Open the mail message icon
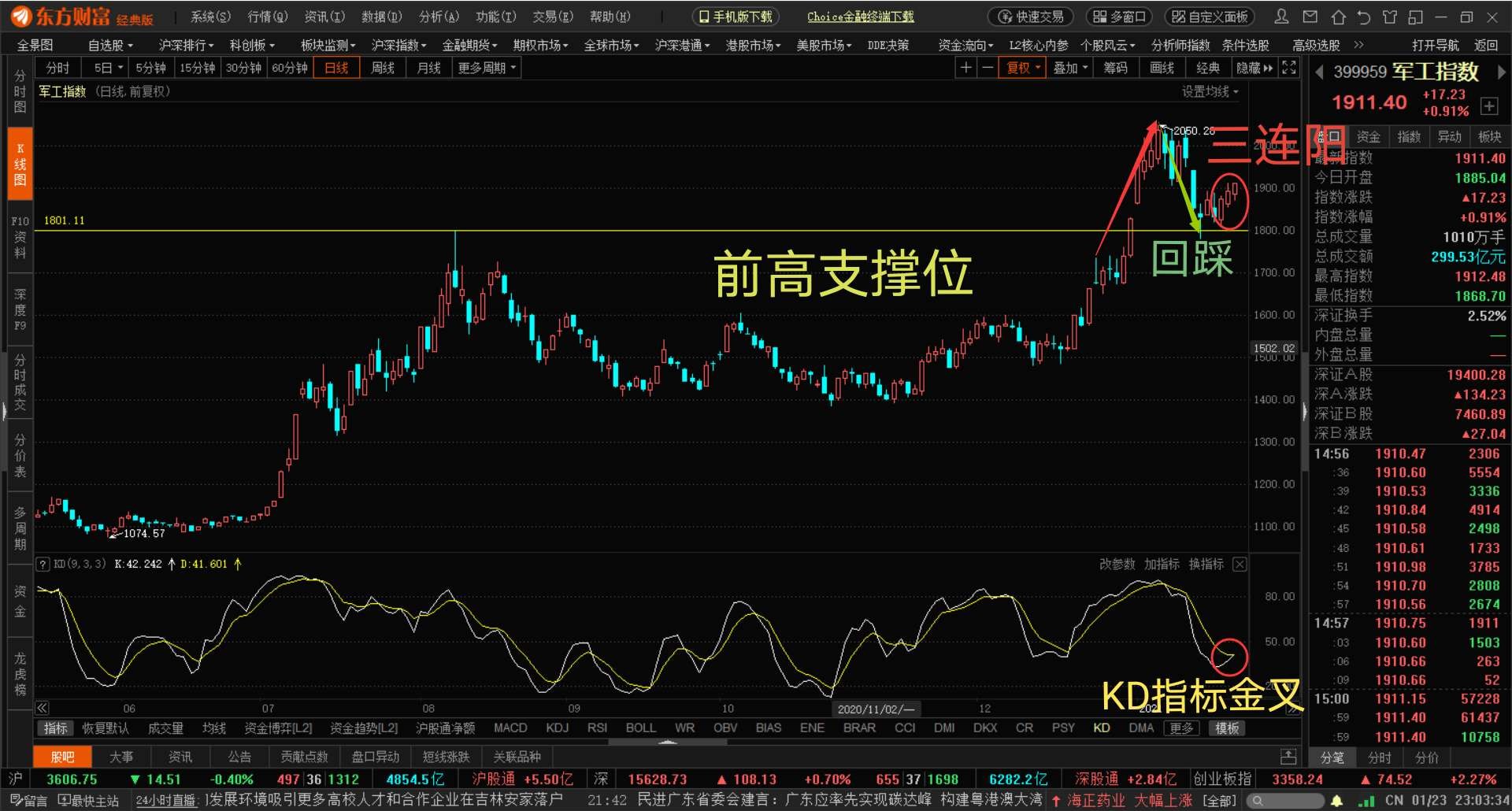Image resolution: width=1512 pixels, height=811 pixels. pos(1310,17)
